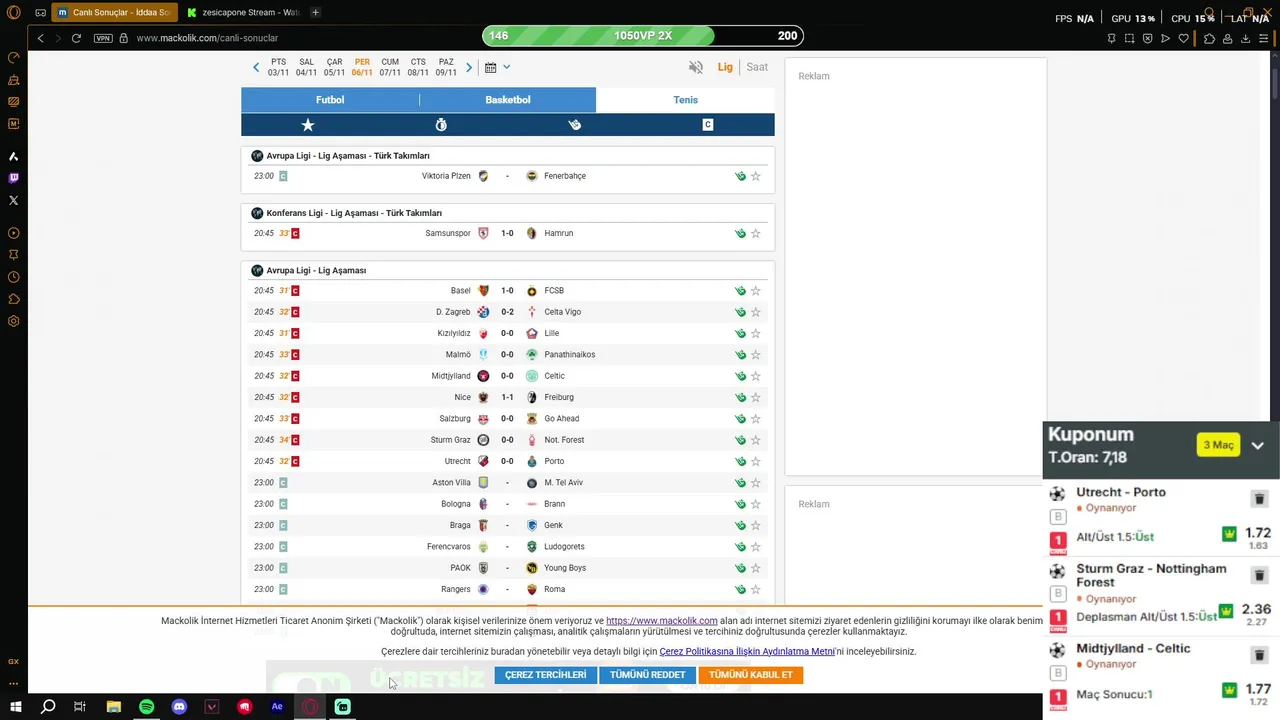Viewport: 1280px width, 720px height.
Task: Open the browser snapshot tool icon
Action: click(x=1129, y=38)
